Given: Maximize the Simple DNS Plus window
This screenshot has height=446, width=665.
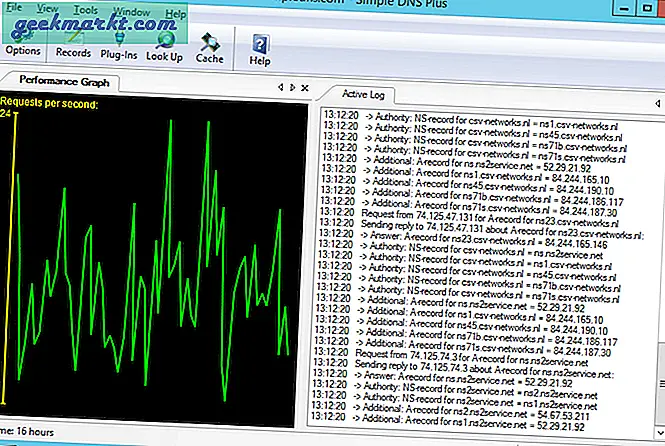Looking at the screenshot, I should (647, 8).
